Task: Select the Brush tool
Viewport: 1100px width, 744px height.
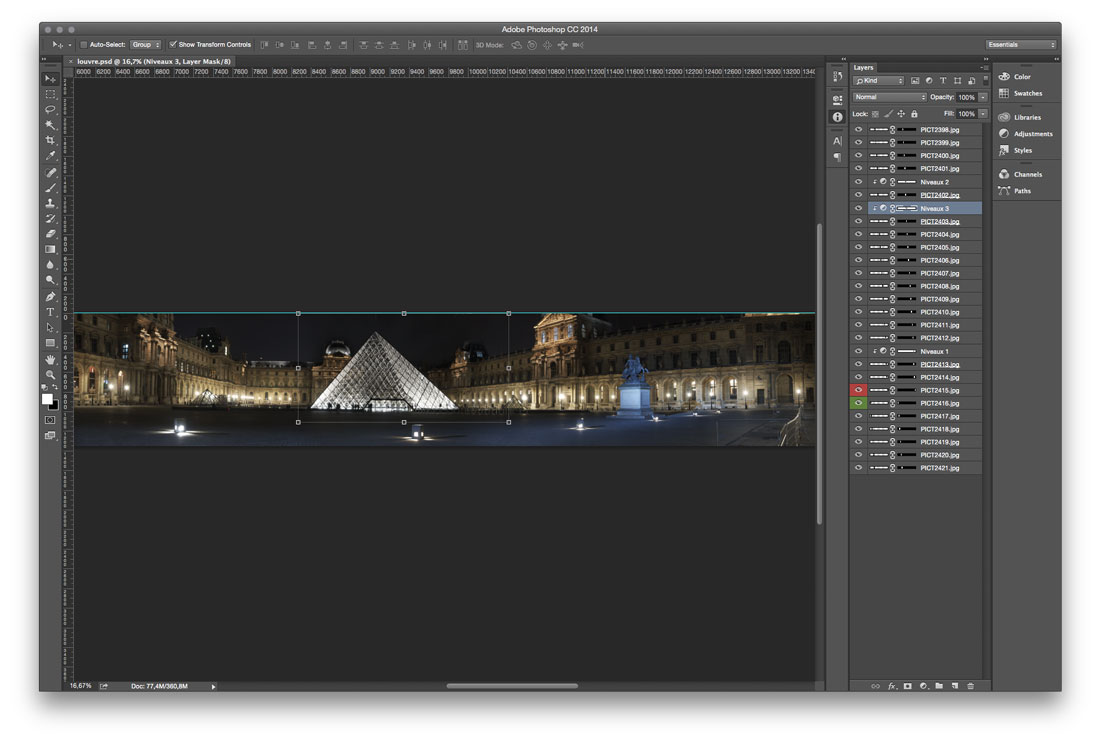Action: tap(50, 188)
